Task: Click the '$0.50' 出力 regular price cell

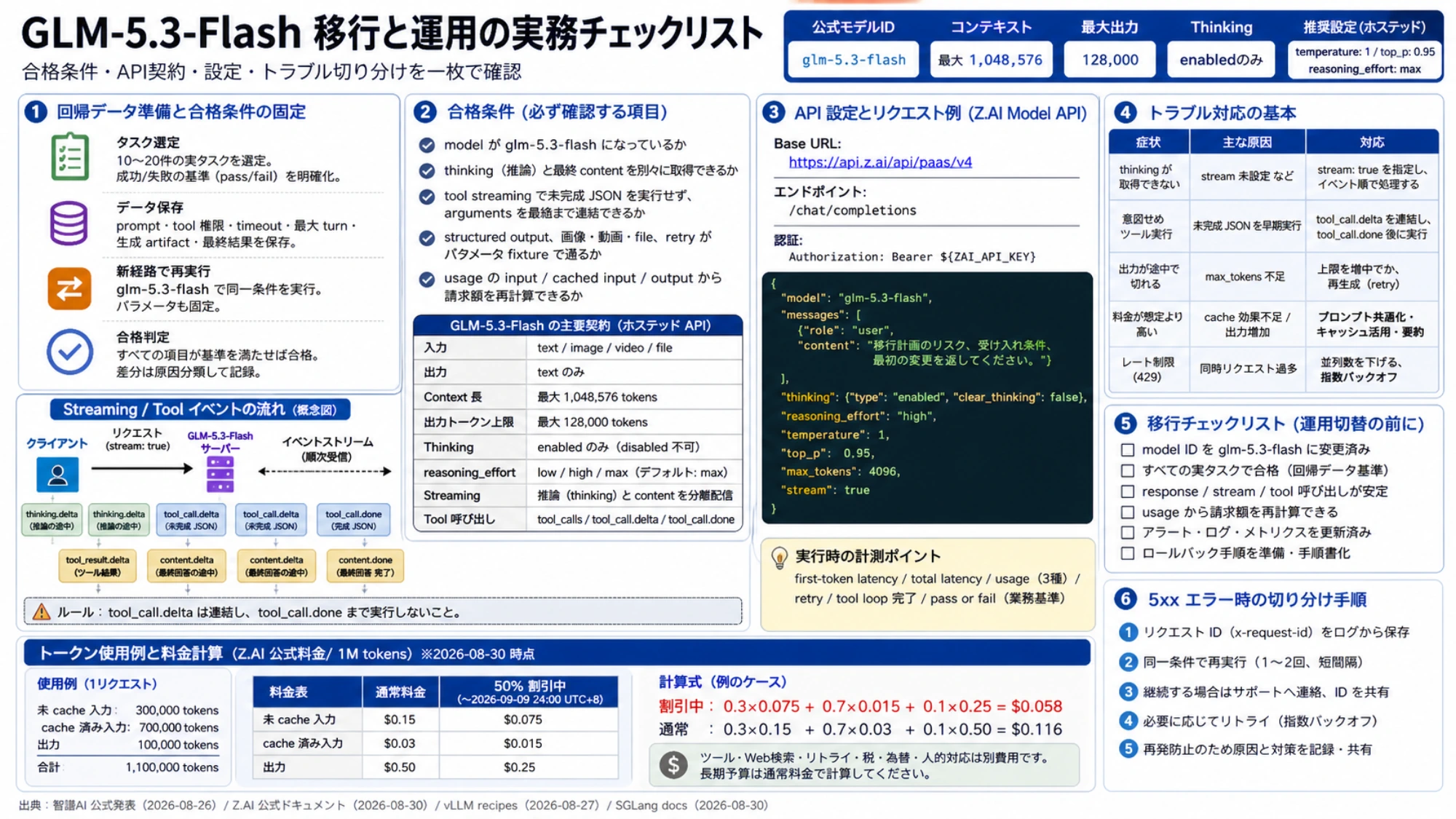Action: point(400,767)
